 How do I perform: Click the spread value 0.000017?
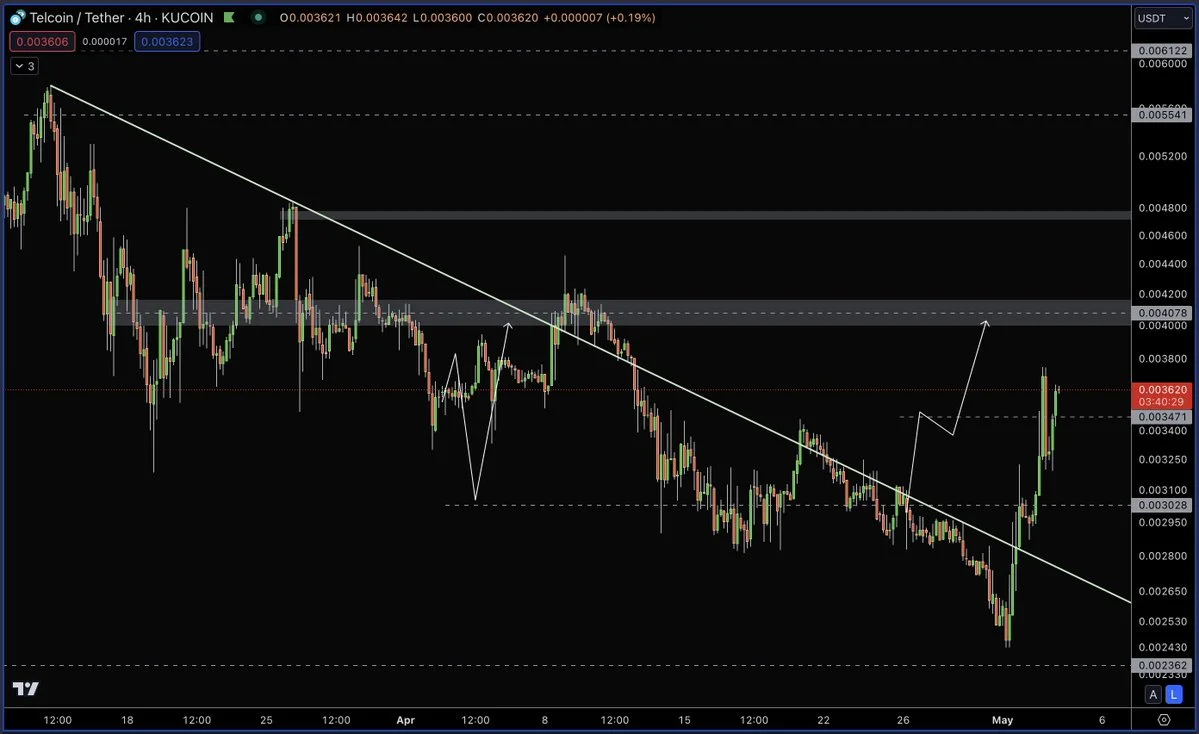pyautogui.click(x=105, y=41)
